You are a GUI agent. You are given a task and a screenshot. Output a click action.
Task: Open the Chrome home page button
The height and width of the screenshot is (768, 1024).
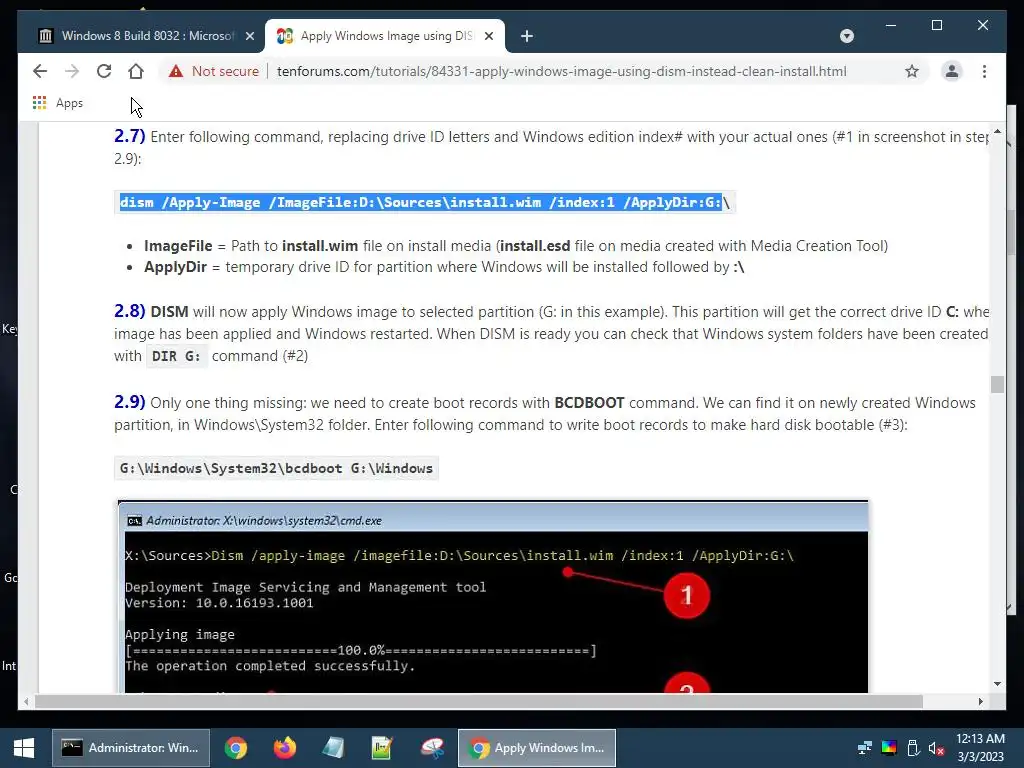[136, 71]
